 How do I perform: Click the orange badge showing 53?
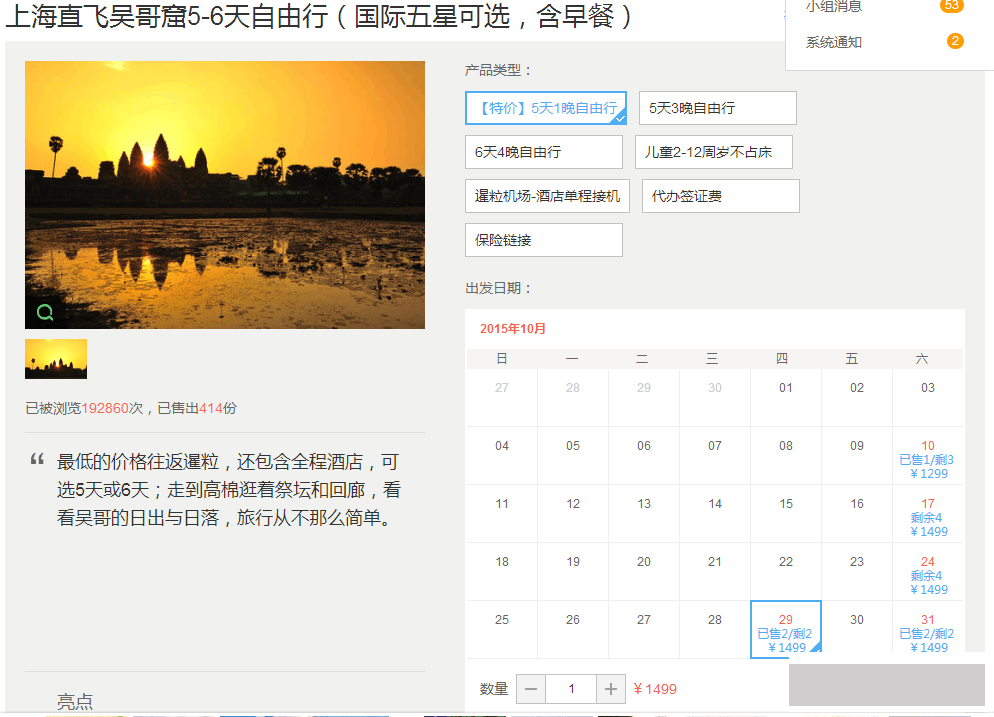[952, 6]
